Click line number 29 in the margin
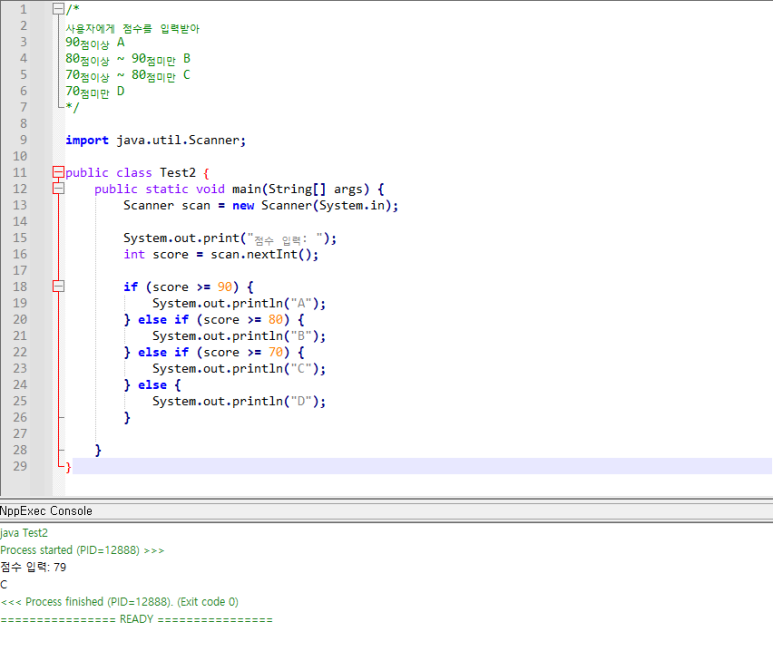Viewport: 773px width, 651px height. 20,466
